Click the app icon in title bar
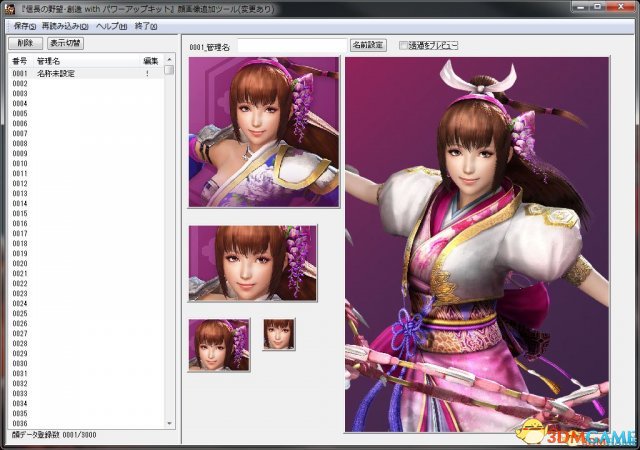The image size is (640, 450). tap(9, 9)
